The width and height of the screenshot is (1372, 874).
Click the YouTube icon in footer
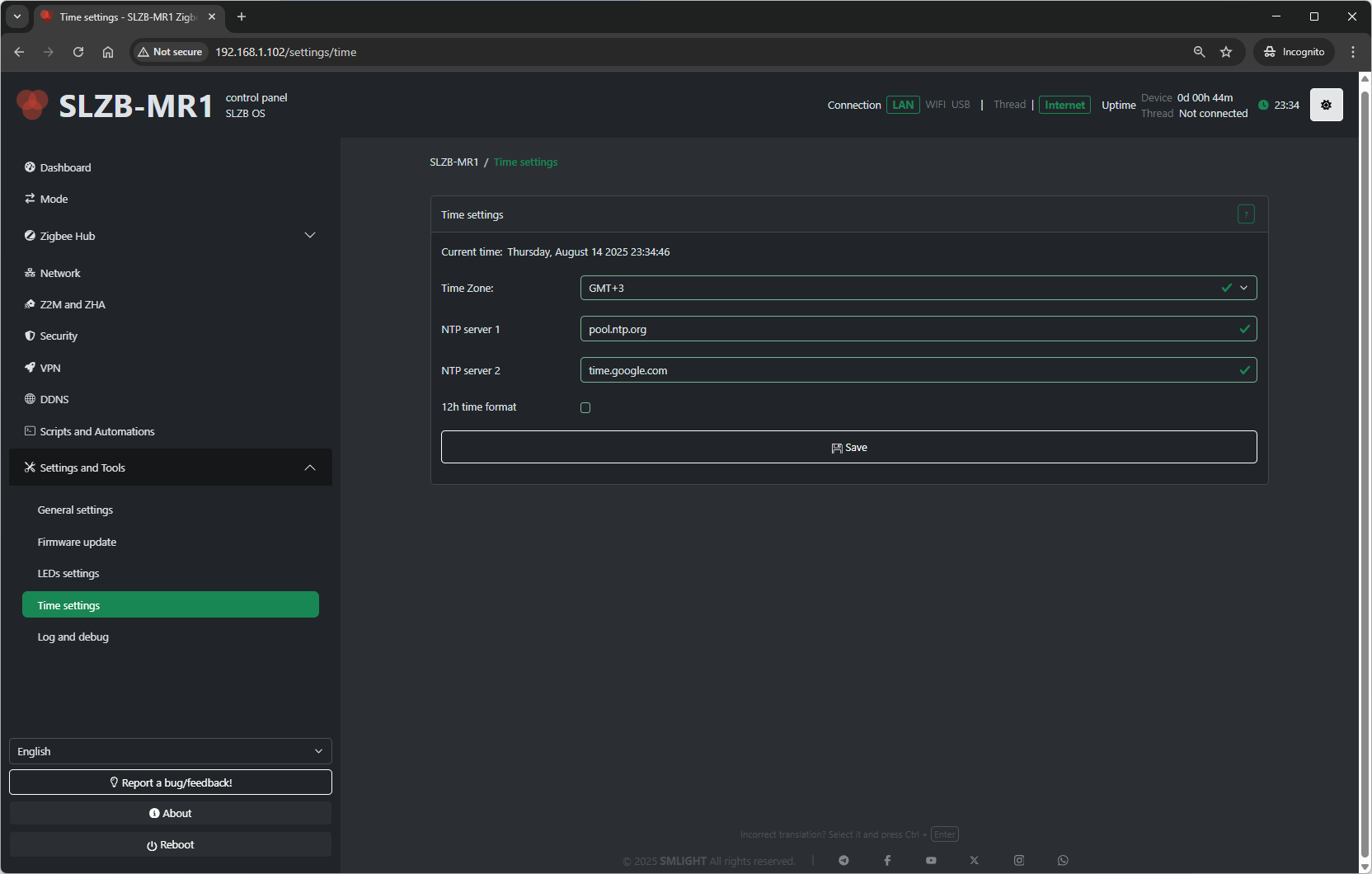click(x=931, y=860)
